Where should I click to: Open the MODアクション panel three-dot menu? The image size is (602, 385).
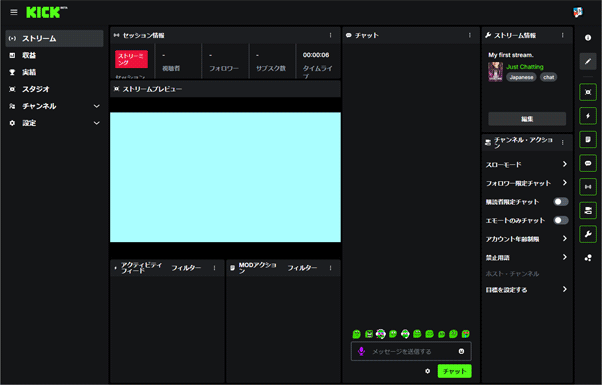click(x=331, y=268)
